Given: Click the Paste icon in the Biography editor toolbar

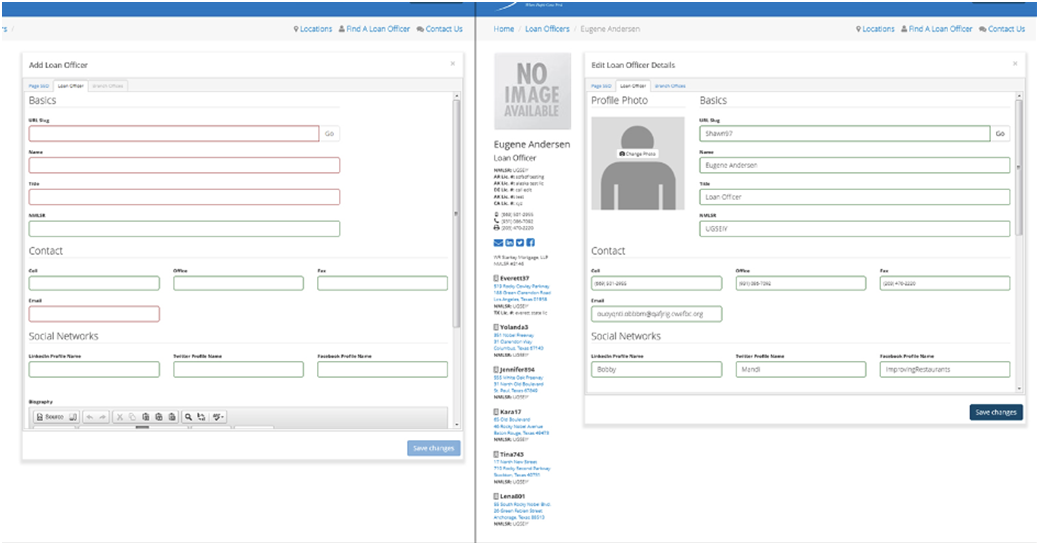Looking at the screenshot, I should pos(146,416).
